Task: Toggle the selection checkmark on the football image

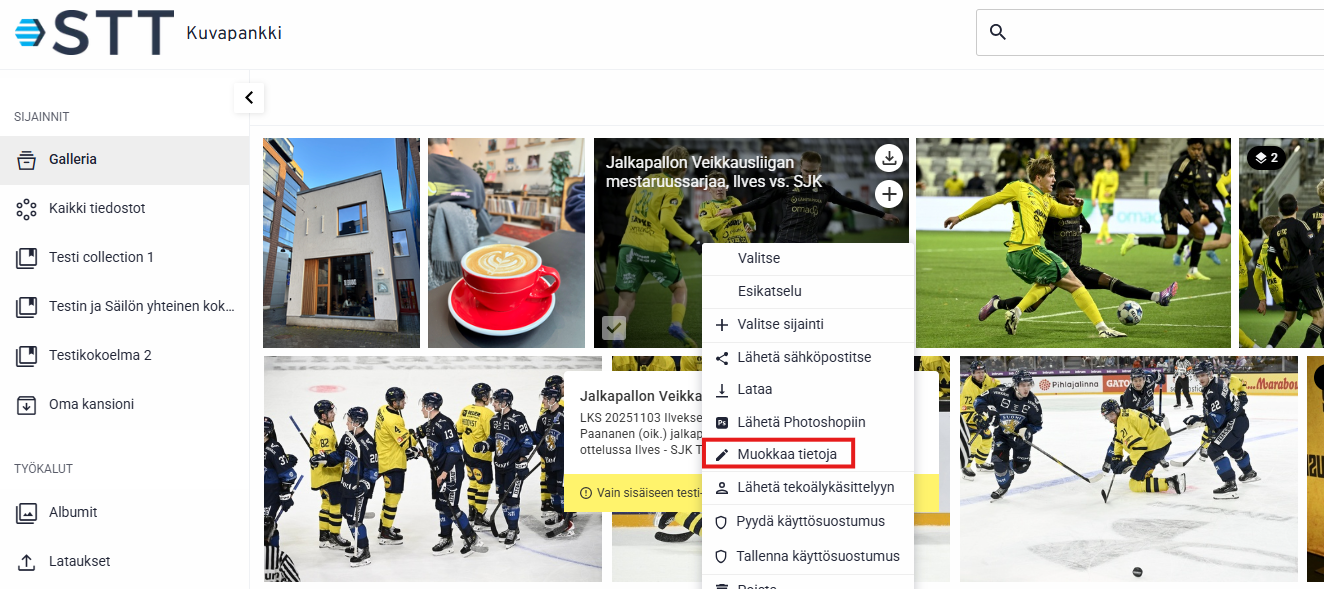Action: tap(614, 327)
